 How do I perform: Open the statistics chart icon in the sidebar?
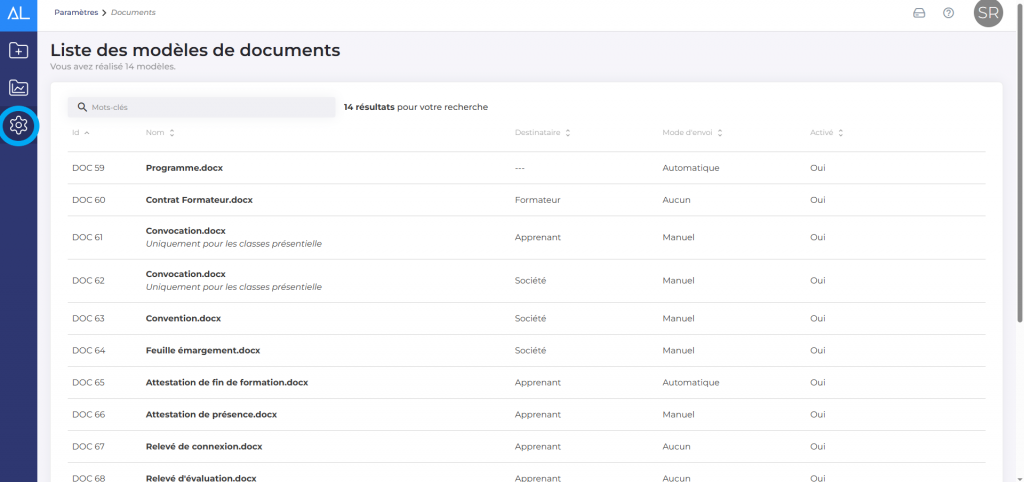pos(18,88)
